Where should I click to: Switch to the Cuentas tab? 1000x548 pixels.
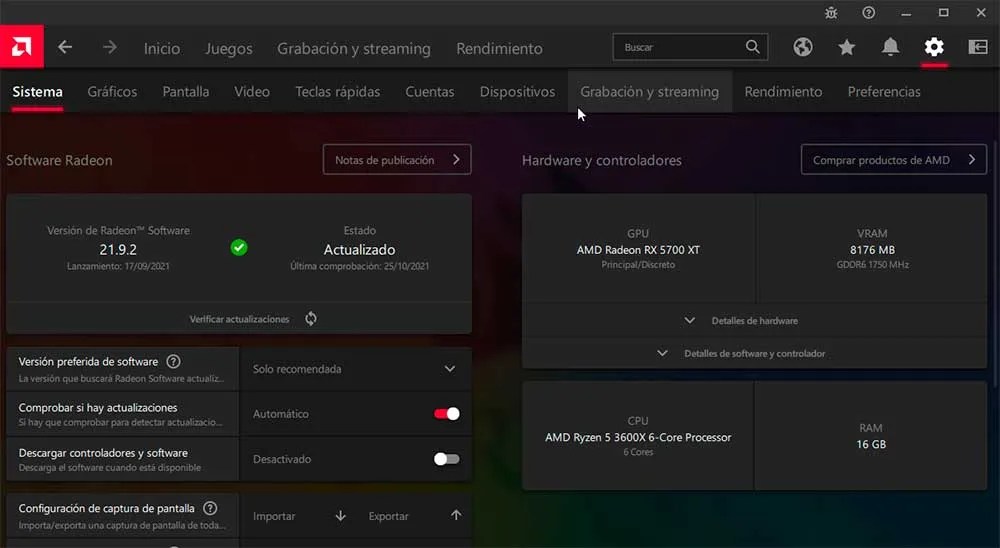pos(430,91)
